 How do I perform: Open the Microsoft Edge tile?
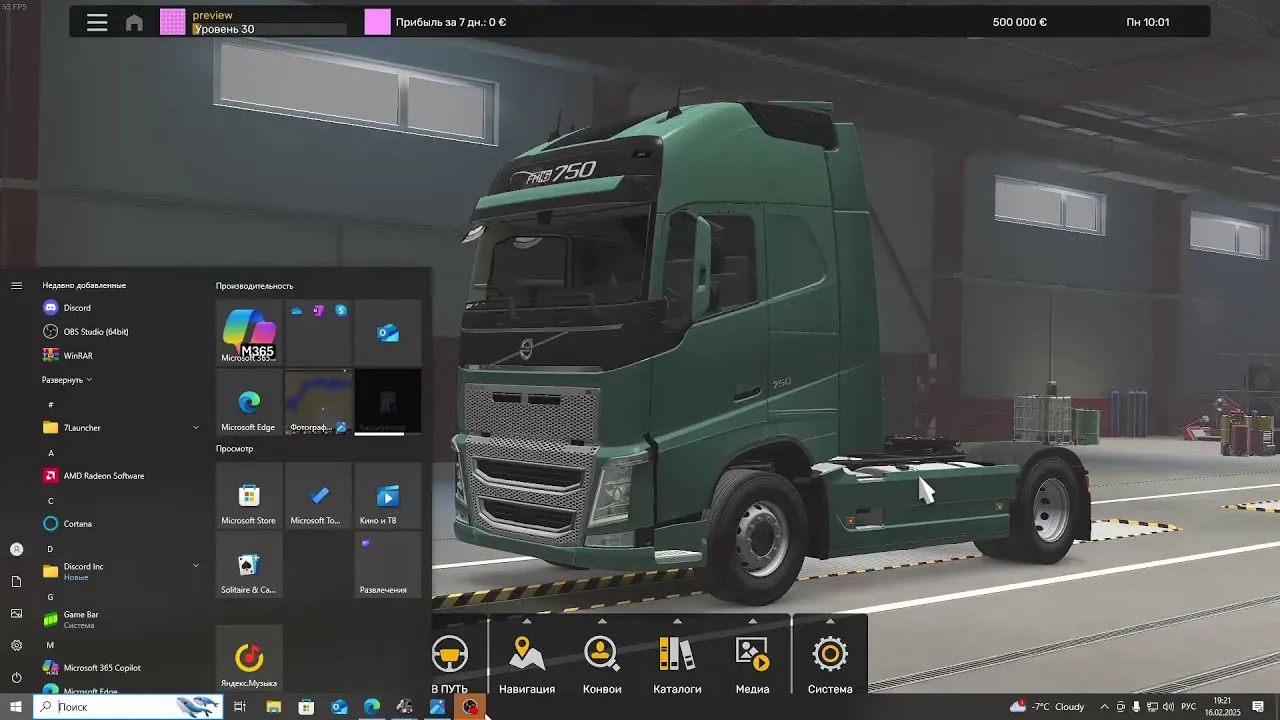pos(249,401)
